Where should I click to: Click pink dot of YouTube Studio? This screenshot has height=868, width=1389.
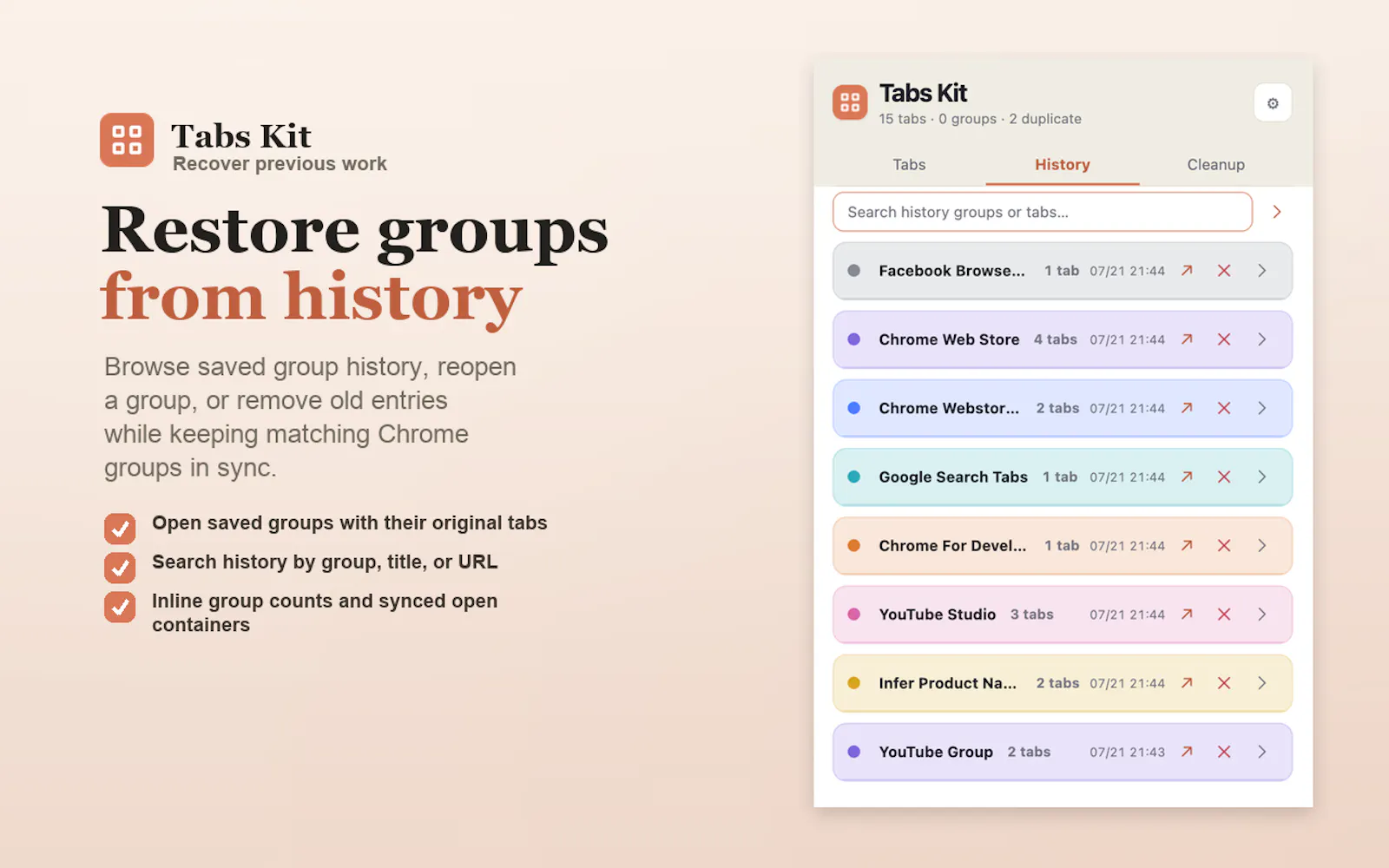coord(854,615)
